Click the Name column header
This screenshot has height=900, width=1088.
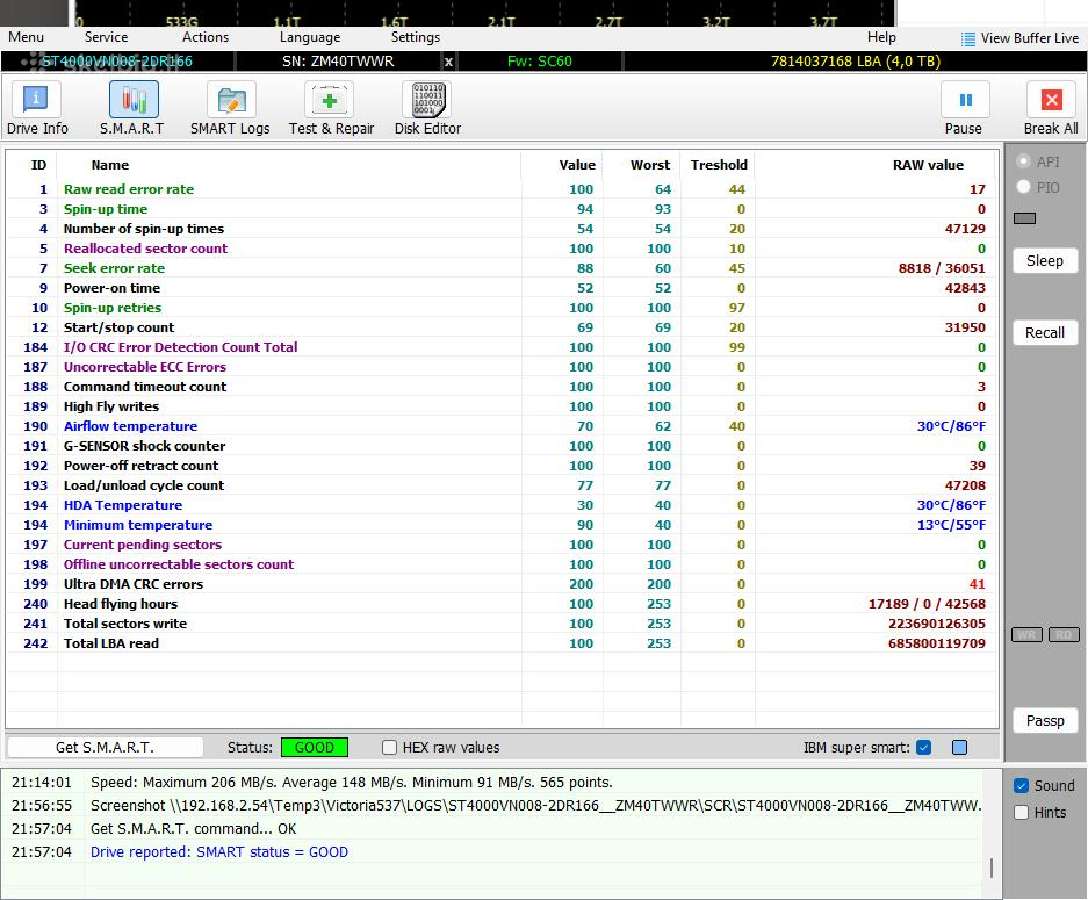pyautogui.click(x=110, y=165)
